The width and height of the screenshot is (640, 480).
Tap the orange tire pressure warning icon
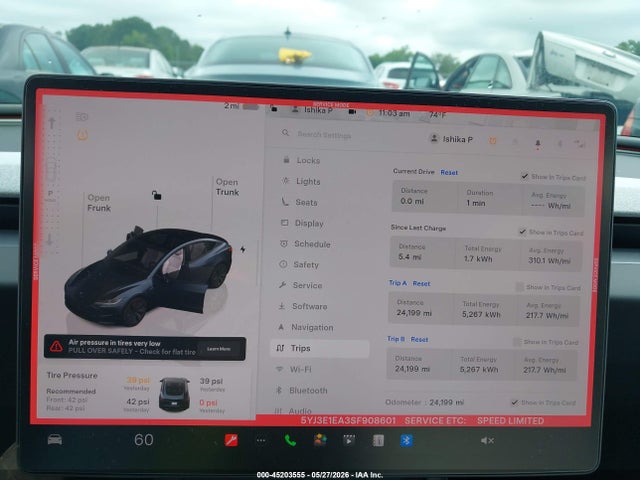(83, 135)
